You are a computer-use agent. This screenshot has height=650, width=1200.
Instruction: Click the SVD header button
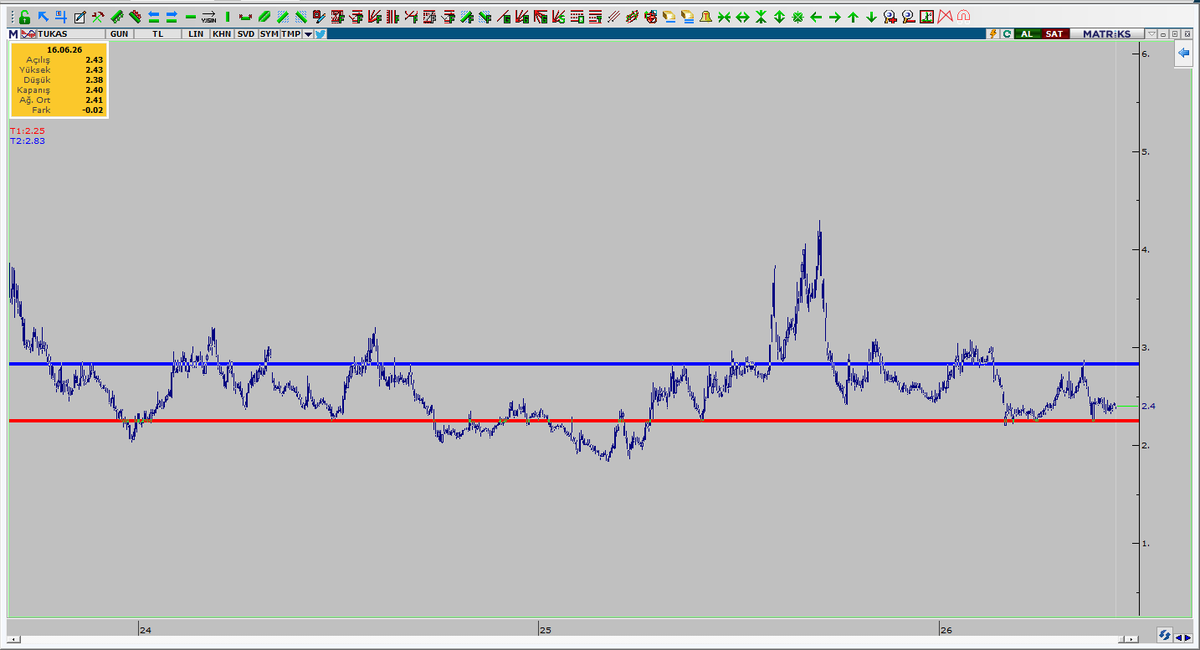[x=246, y=34]
